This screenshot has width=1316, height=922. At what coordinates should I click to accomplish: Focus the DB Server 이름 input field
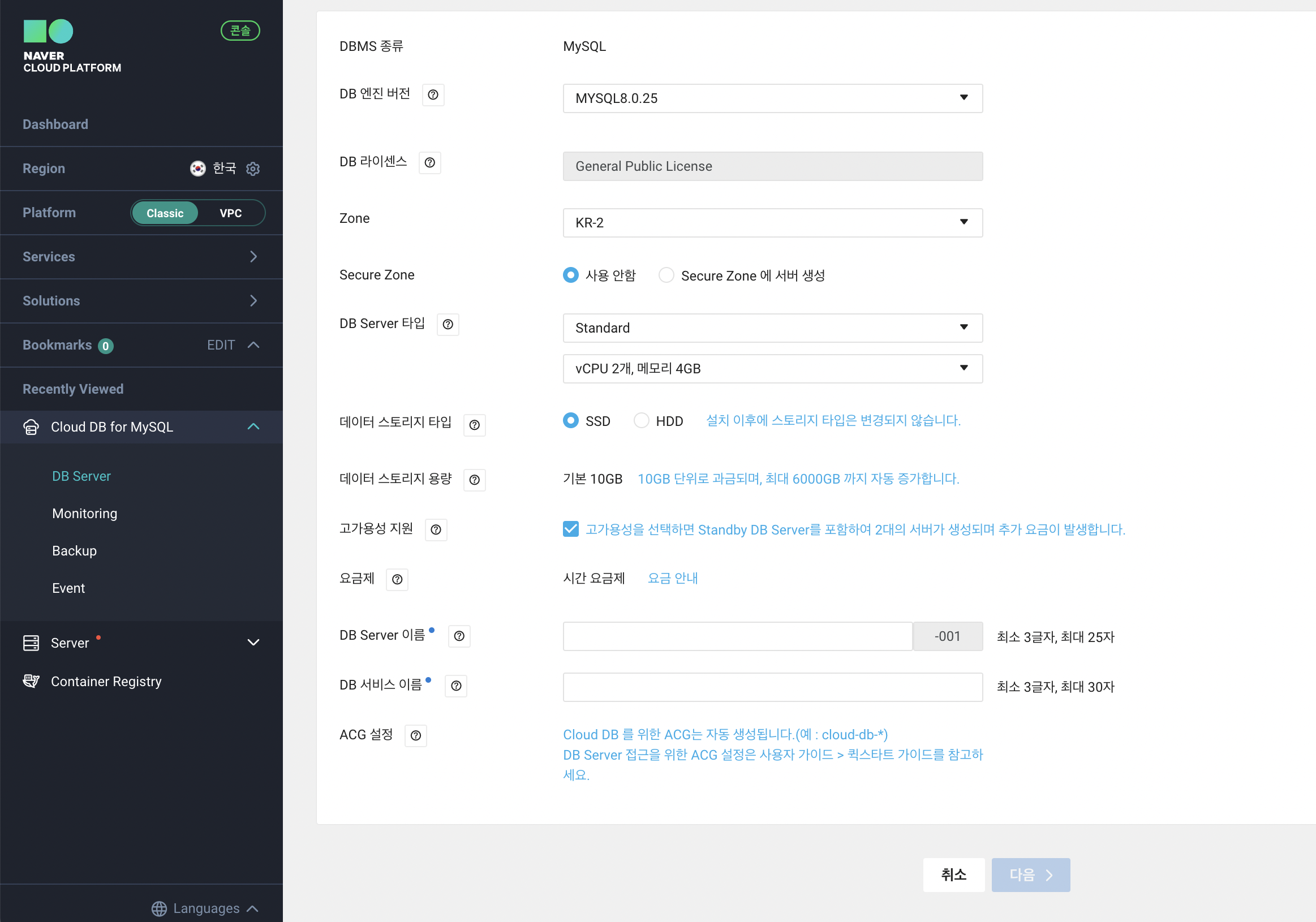(x=738, y=636)
